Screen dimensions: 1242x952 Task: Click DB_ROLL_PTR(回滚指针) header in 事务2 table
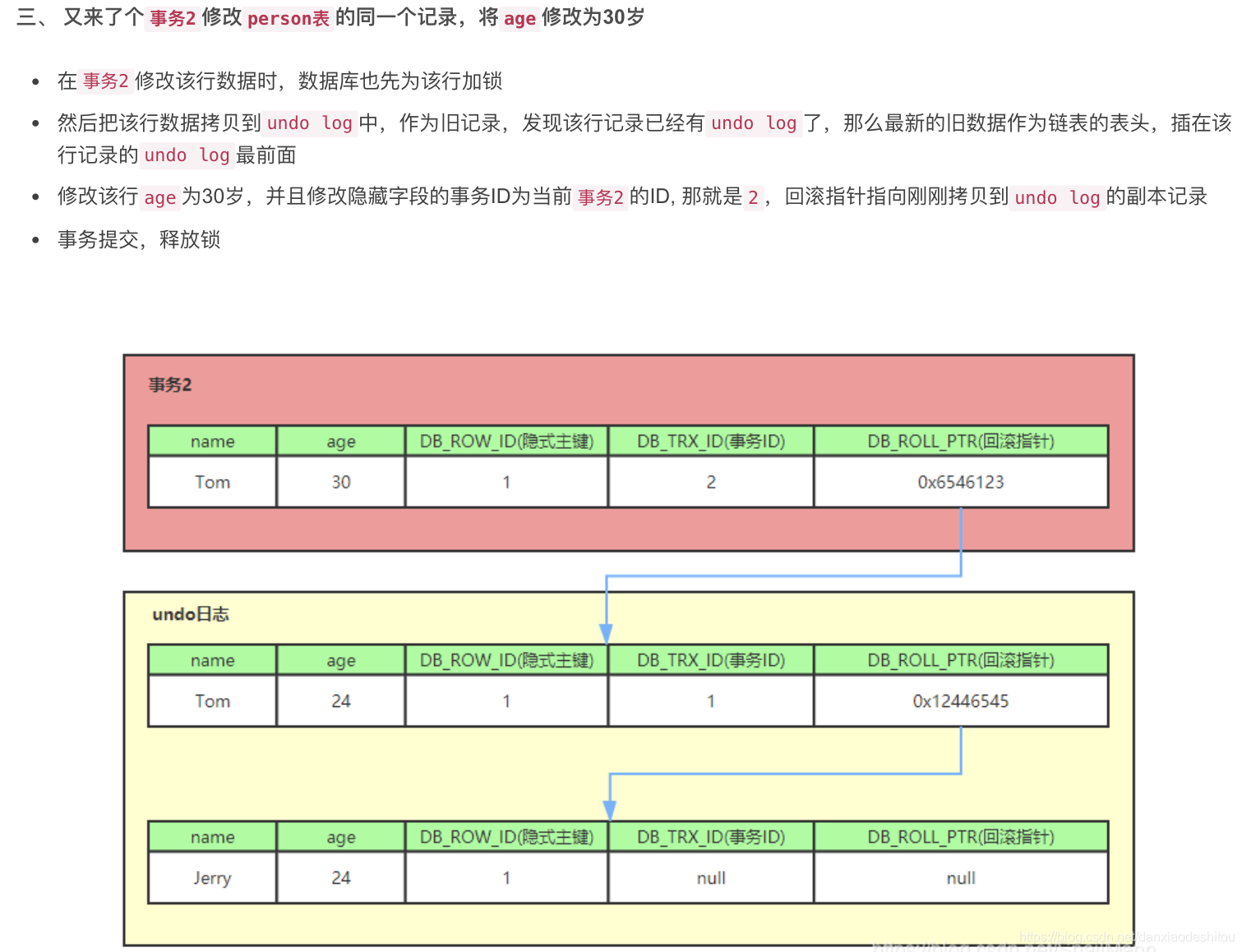(x=961, y=441)
